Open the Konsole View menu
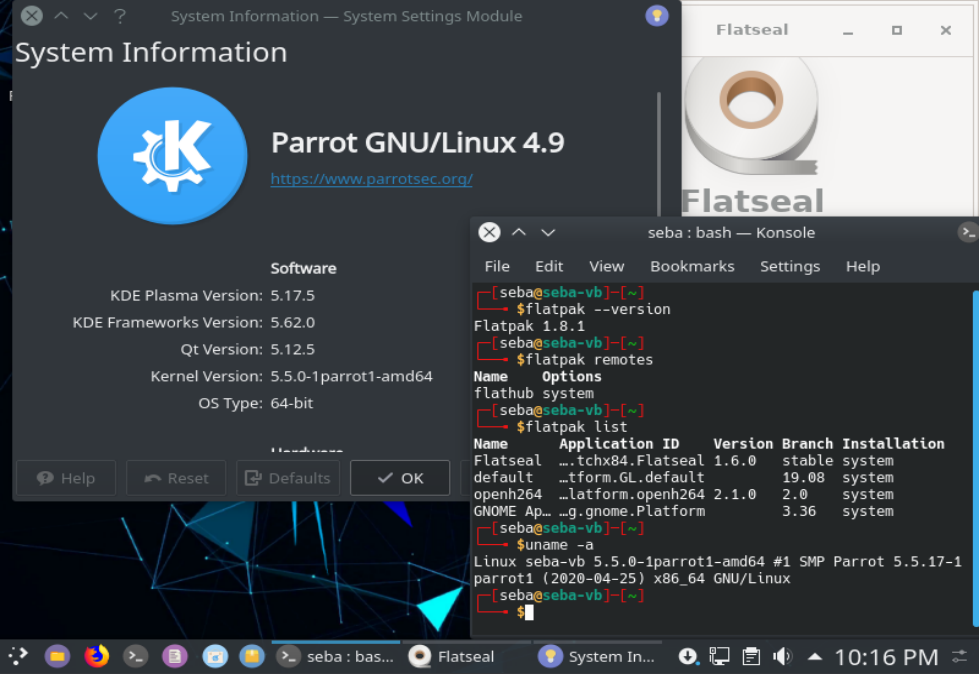The width and height of the screenshot is (979, 674). click(606, 266)
